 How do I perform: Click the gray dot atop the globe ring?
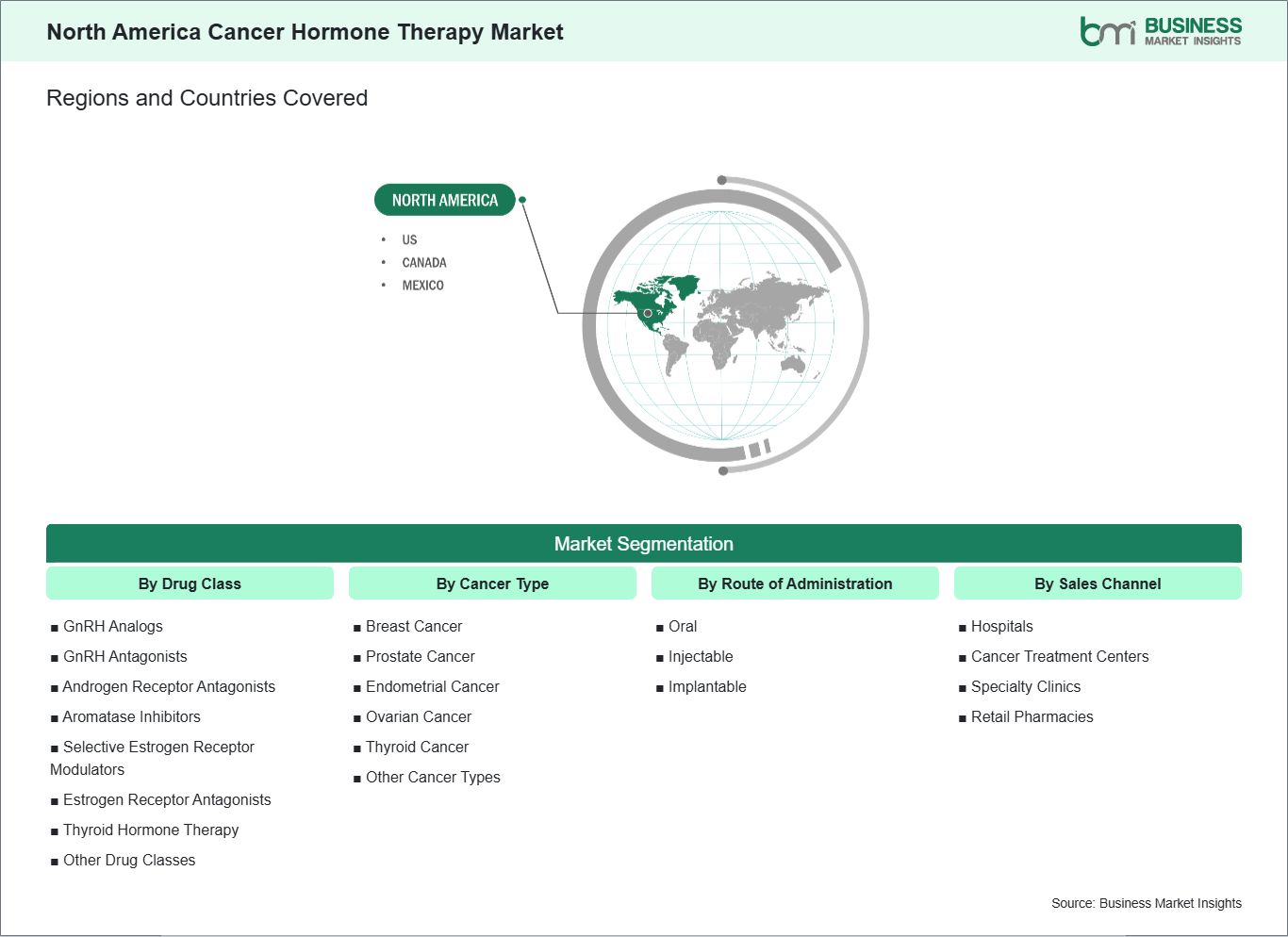[x=721, y=180]
